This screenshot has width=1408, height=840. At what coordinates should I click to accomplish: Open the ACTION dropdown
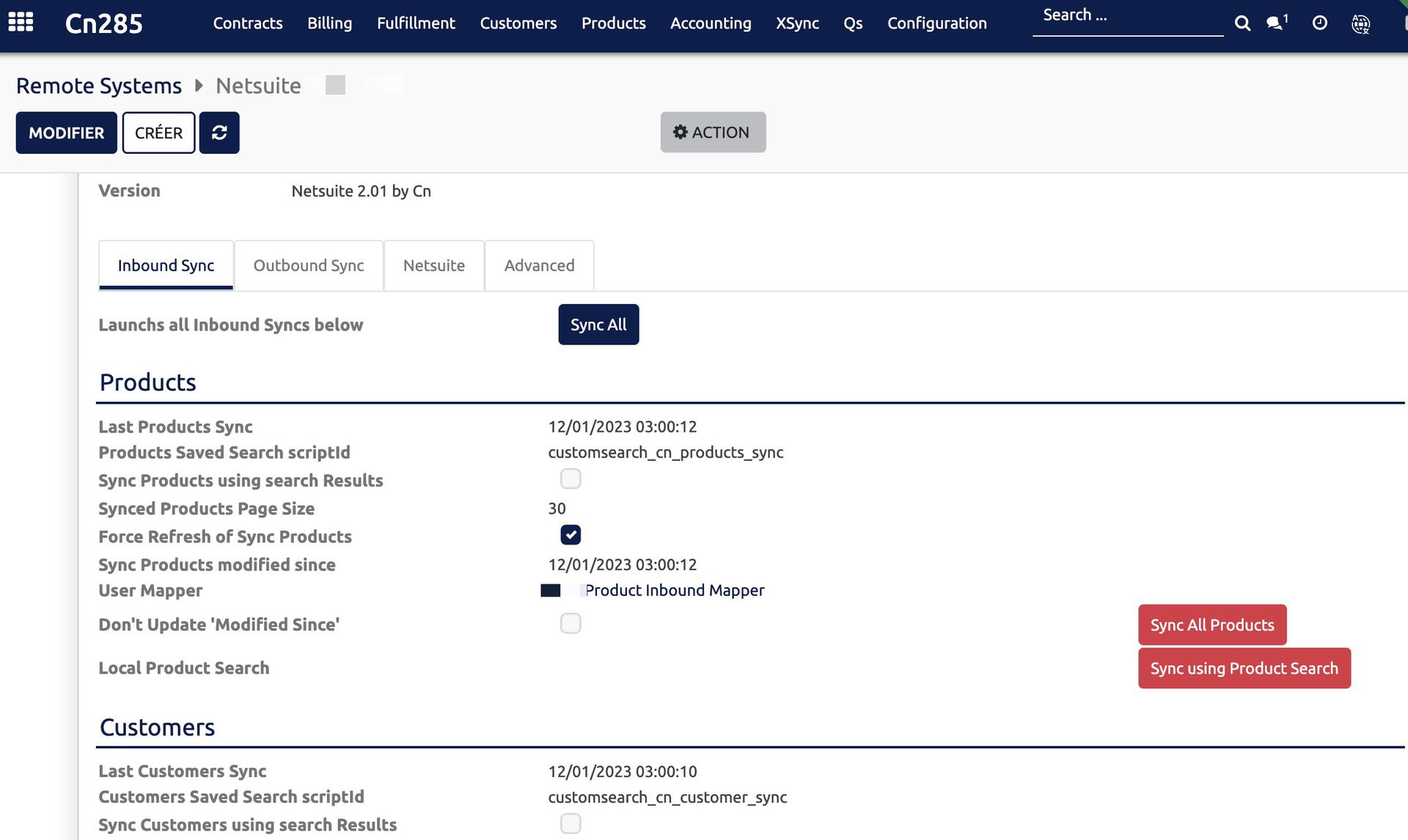(x=713, y=132)
